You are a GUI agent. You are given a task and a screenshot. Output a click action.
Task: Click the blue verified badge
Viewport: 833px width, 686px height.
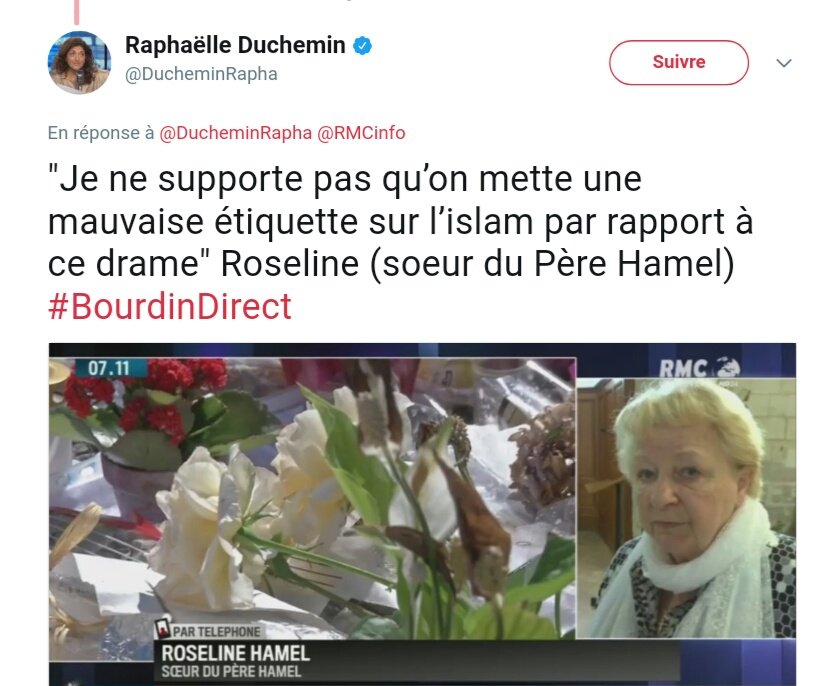[362, 46]
